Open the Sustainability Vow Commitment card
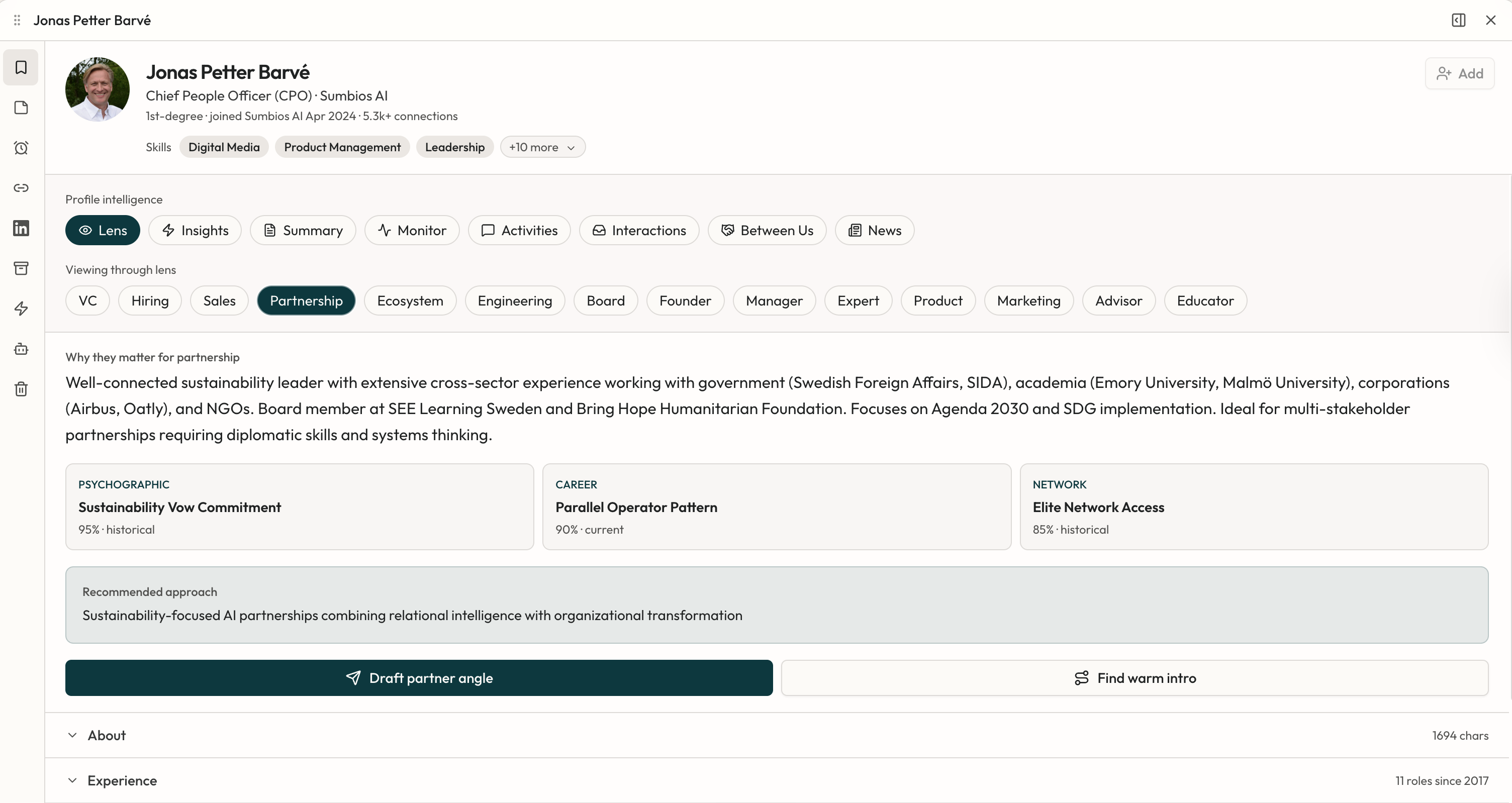Image resolution: width=1512 pixels, height=803 pixels. pos(300,507)
